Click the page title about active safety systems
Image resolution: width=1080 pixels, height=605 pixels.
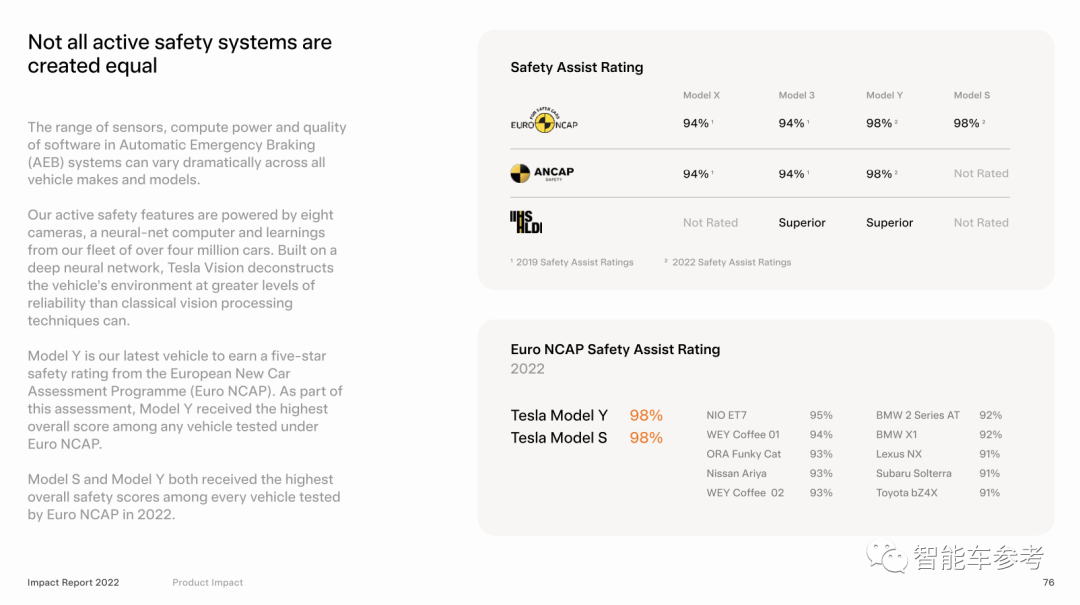click(x=180, y=54)
